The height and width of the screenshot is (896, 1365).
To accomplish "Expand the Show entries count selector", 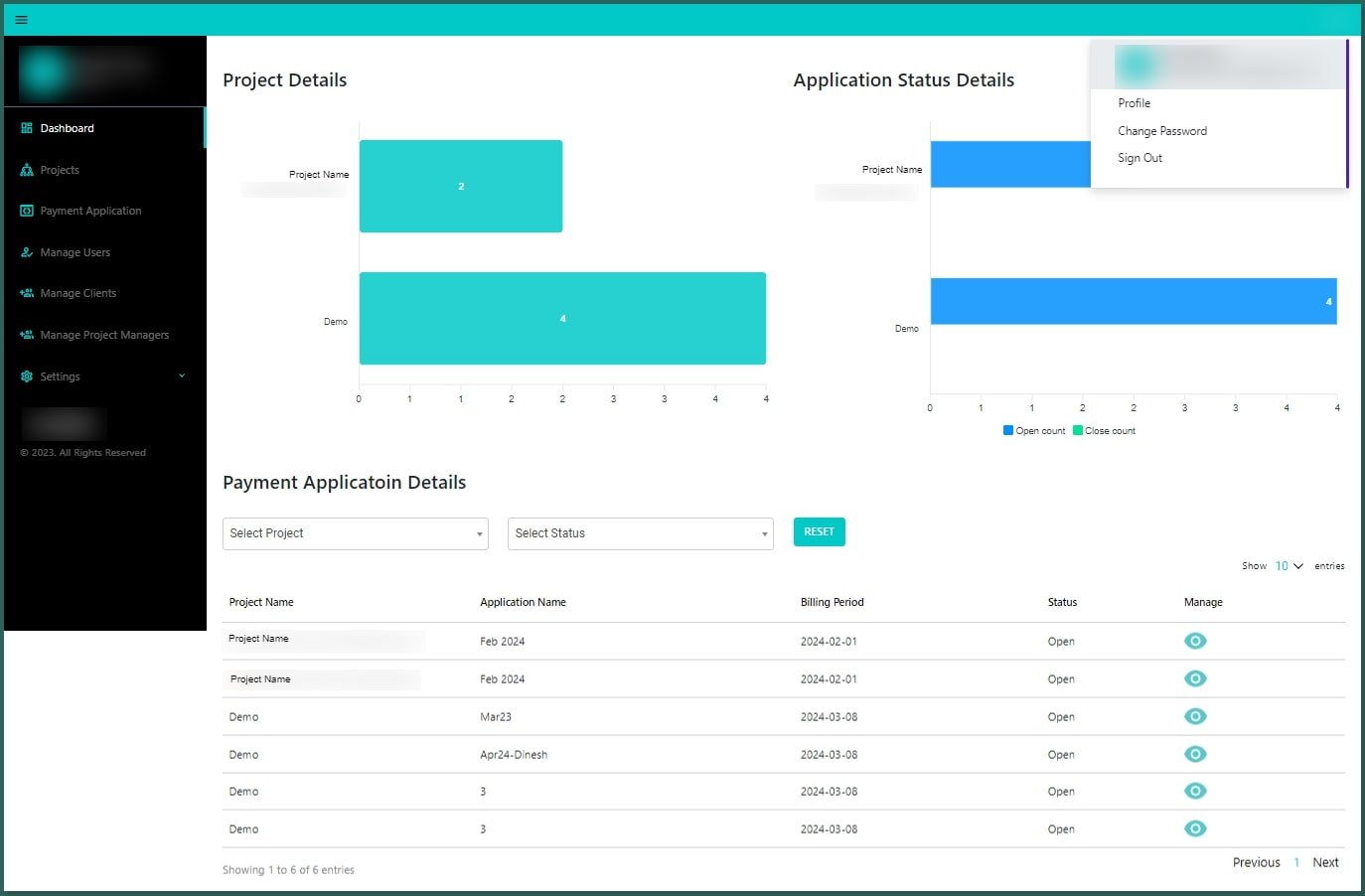I will point(1288,565).
